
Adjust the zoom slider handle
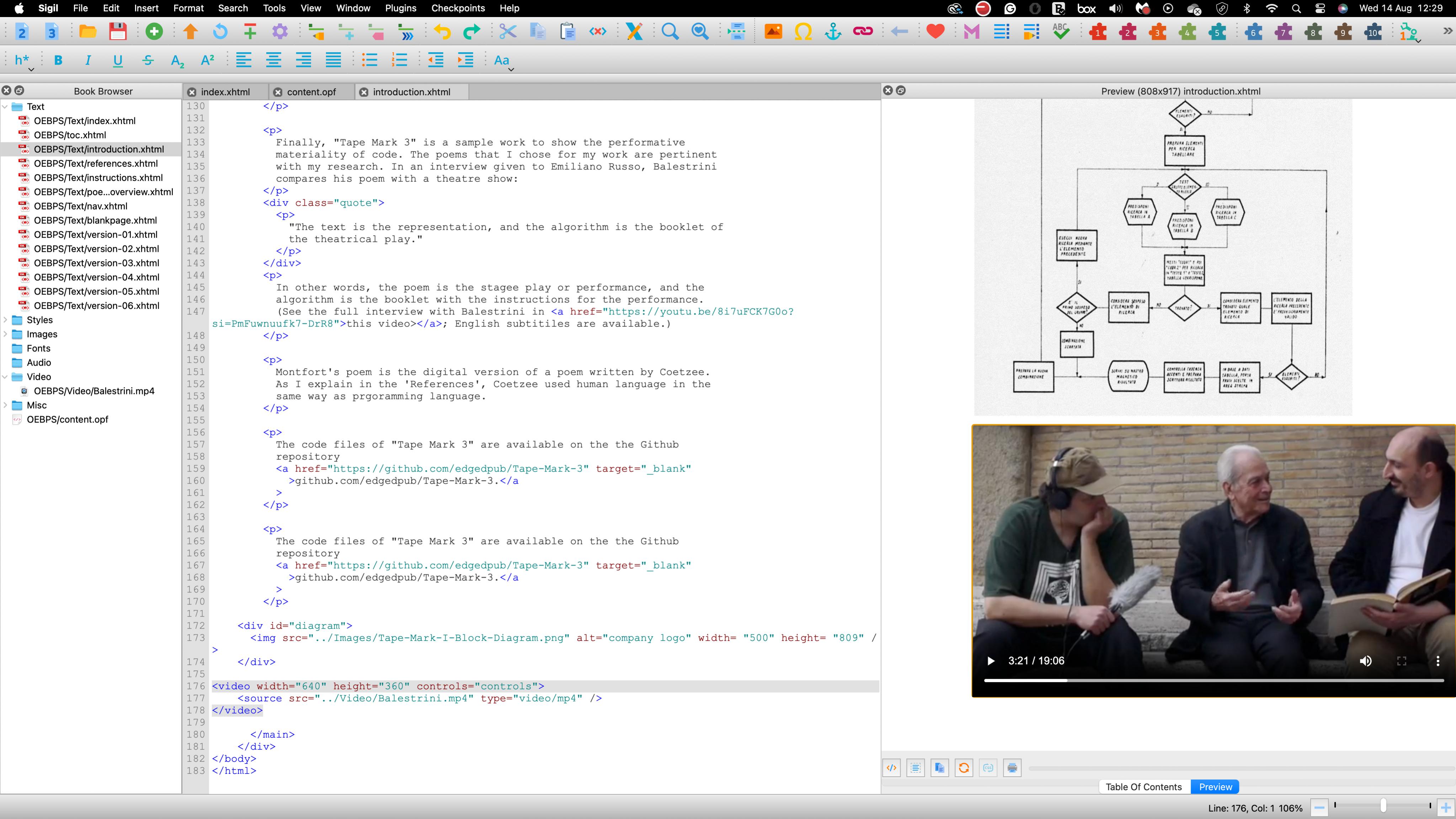(x=1382, y=805)
